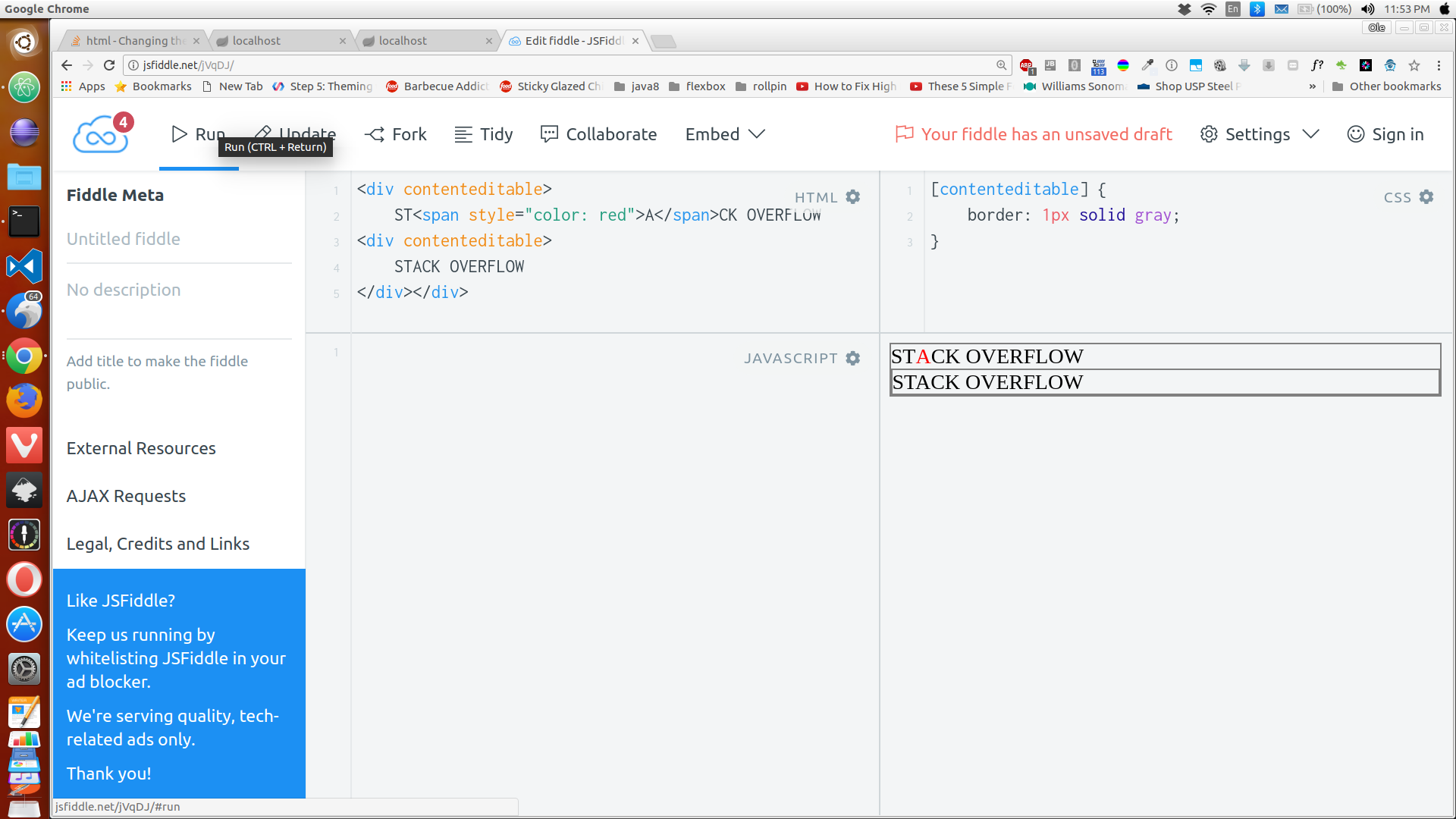The width and height of the screenshot is (1456, 819).
Task: Click Collaborate in the toolbar
Action: 599,134
